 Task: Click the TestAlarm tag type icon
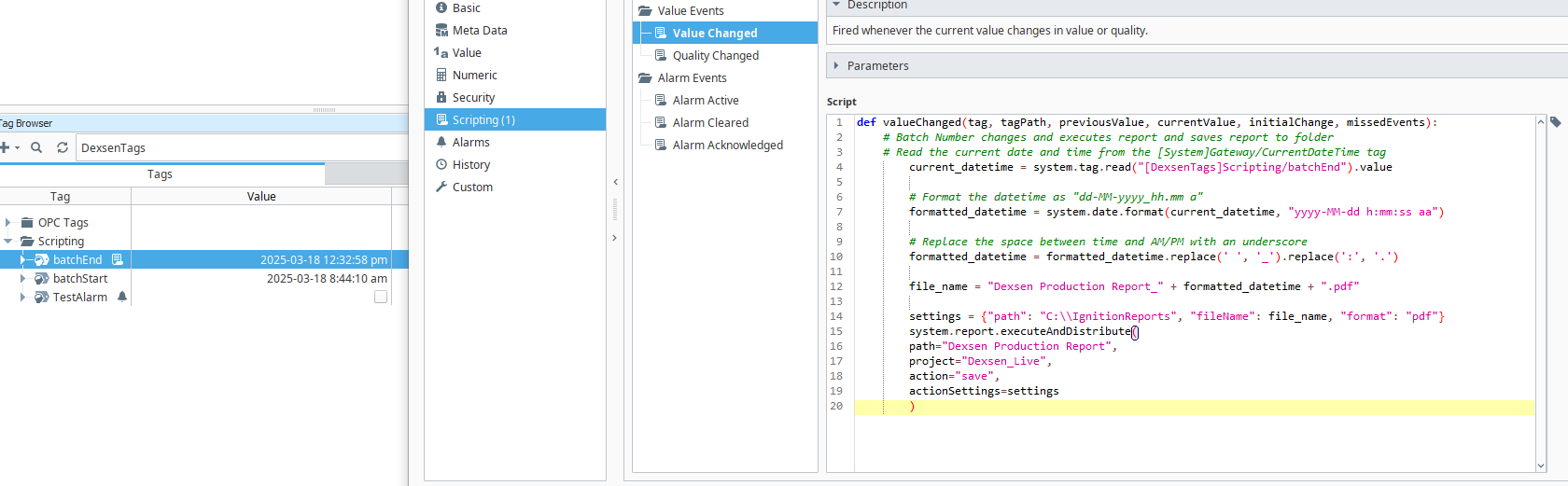[x=41, y=298]
